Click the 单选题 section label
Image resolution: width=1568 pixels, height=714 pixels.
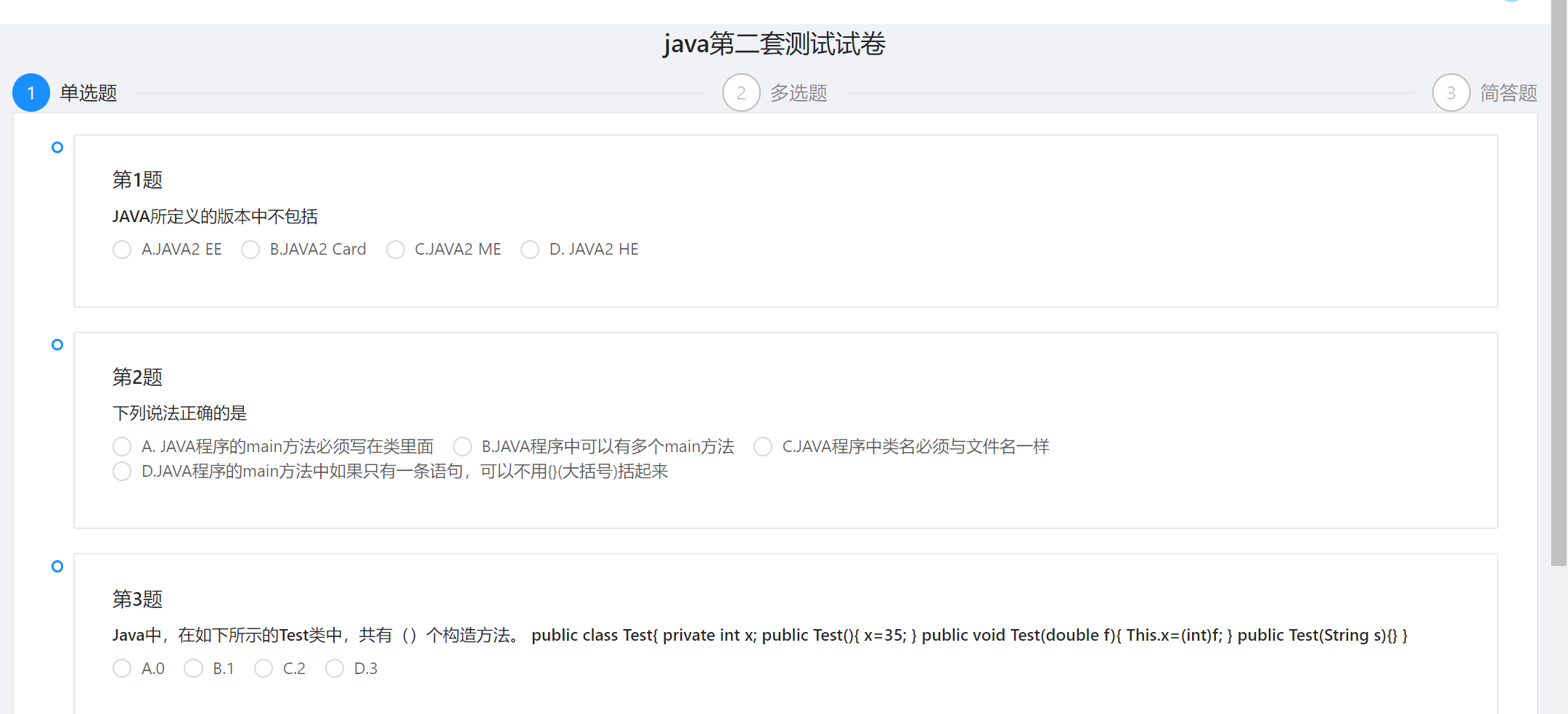(88, 92)
